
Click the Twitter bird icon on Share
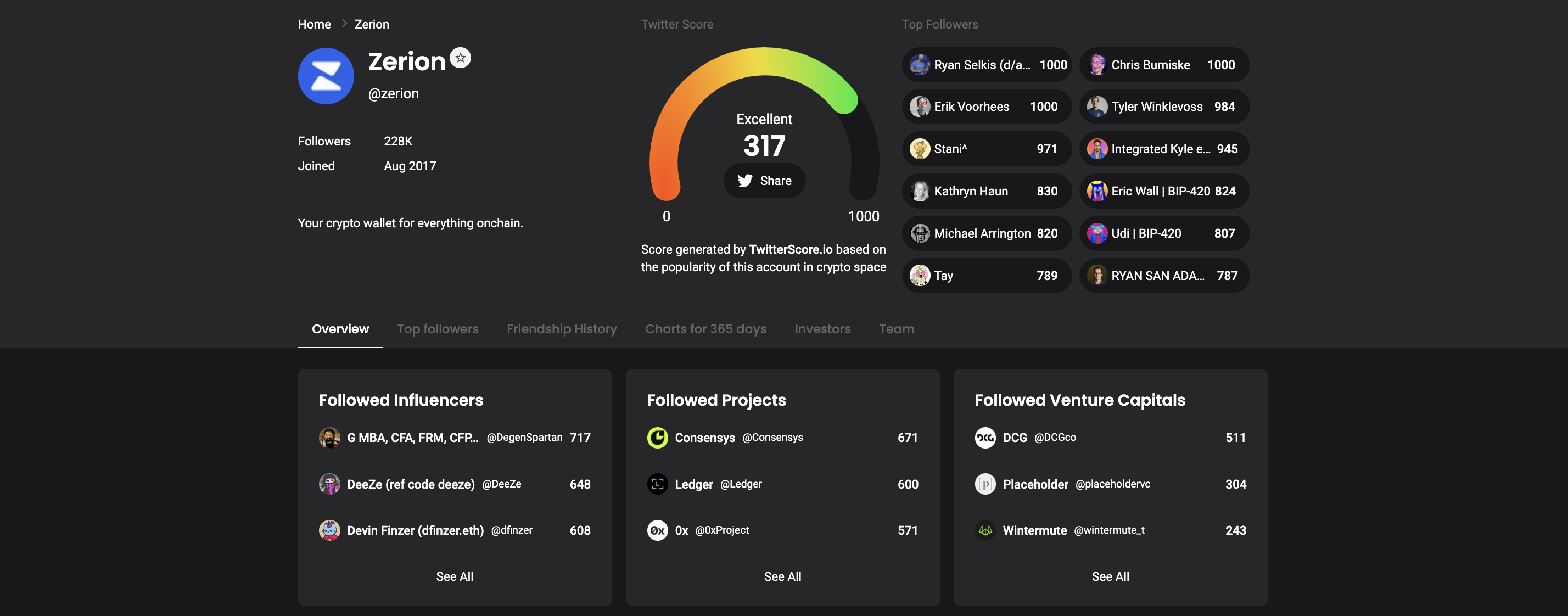[745, 181]
